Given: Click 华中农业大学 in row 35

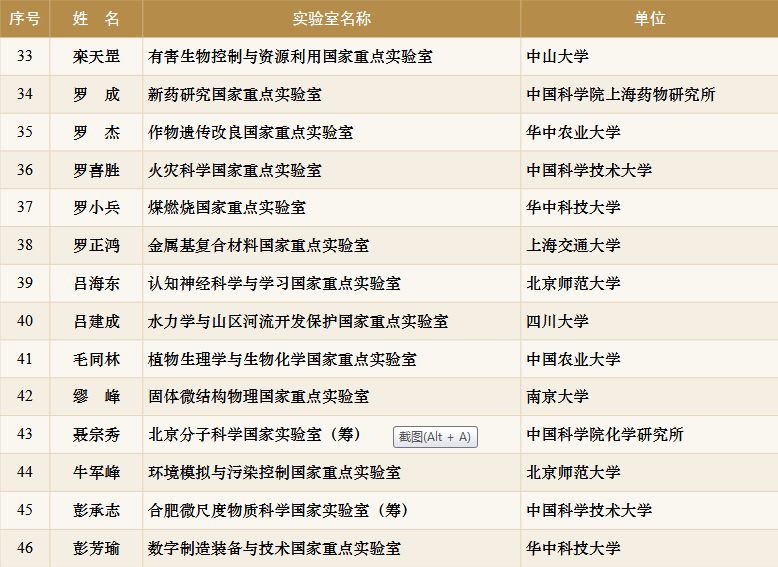Looking at the screenshot, I should pyautogui.click(x=573, y=132).
